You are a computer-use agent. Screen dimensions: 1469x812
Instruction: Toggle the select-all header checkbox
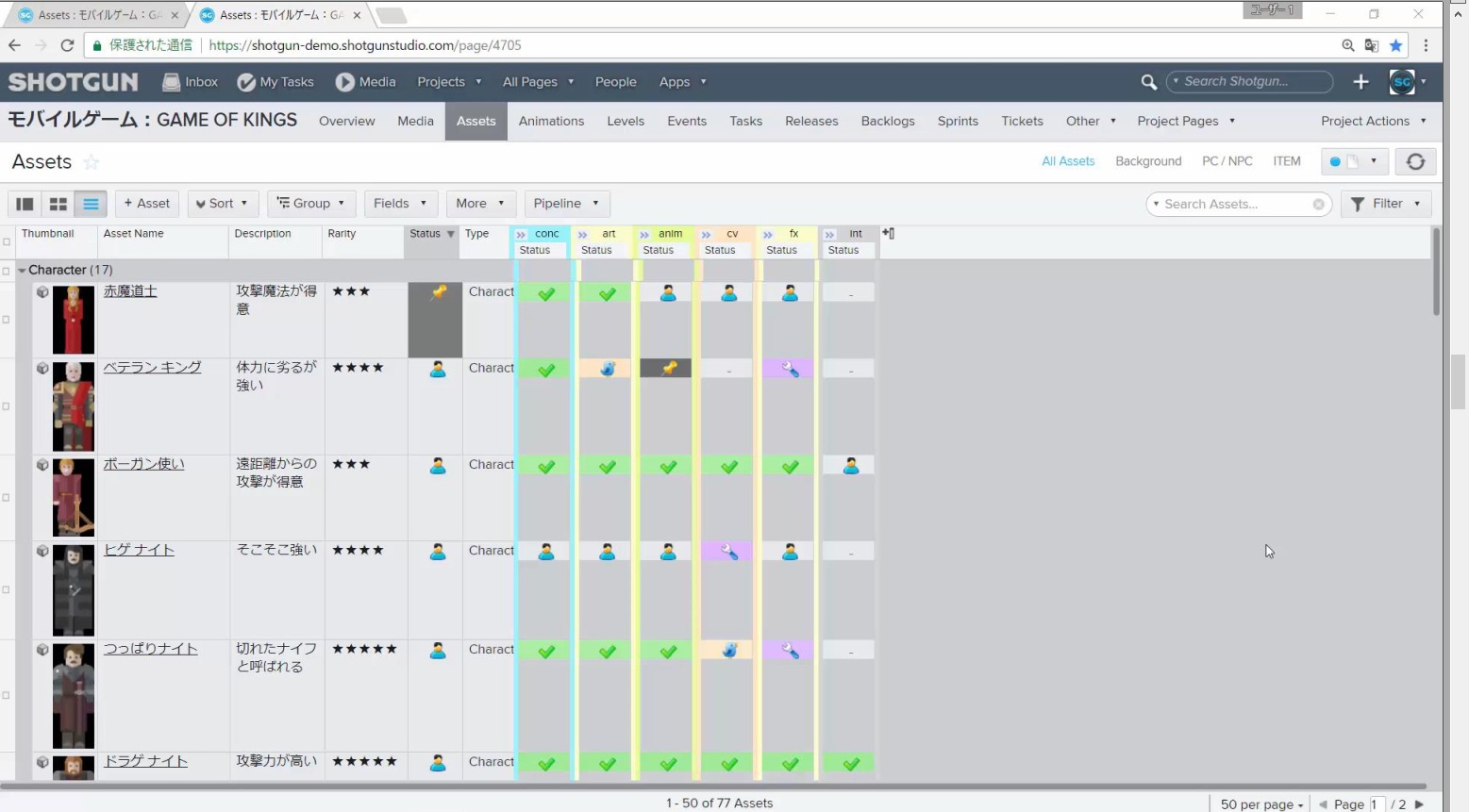(7, 241)
